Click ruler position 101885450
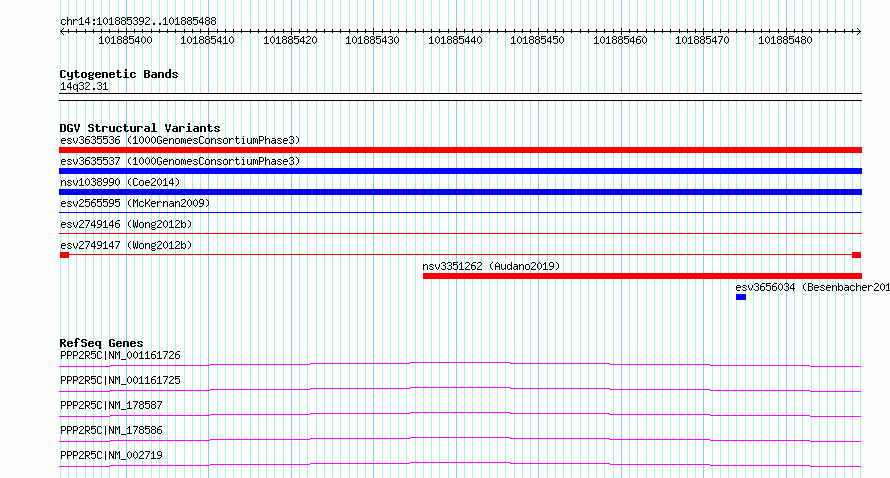890x478 pixels. [x=538, y=40]
